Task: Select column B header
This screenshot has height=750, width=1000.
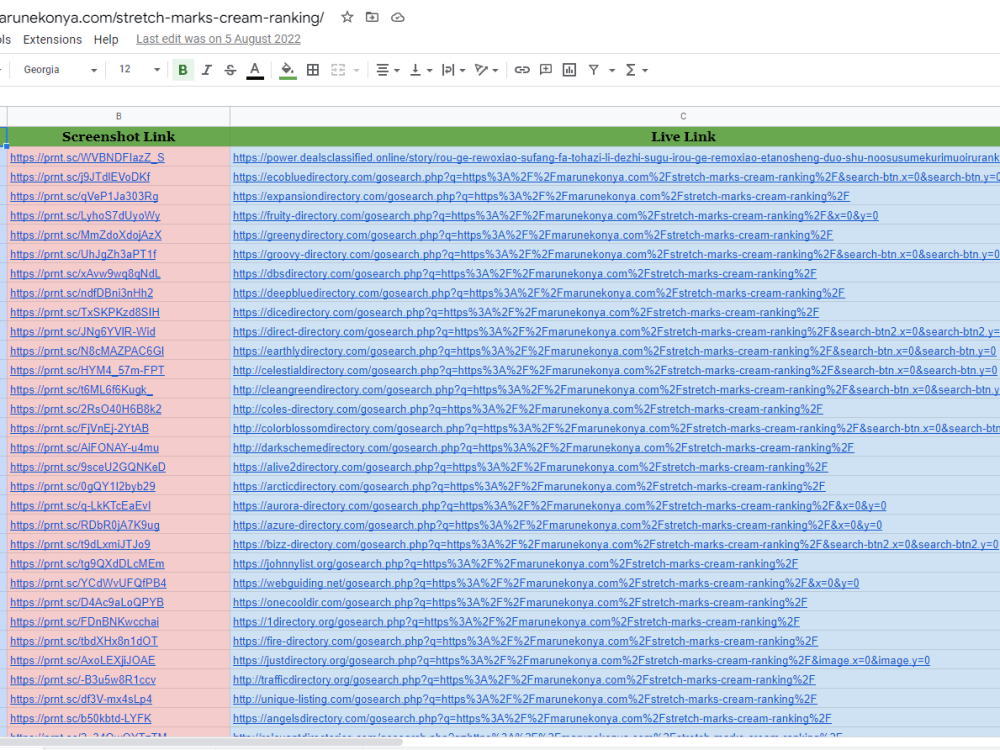Action: coord(119,117)
